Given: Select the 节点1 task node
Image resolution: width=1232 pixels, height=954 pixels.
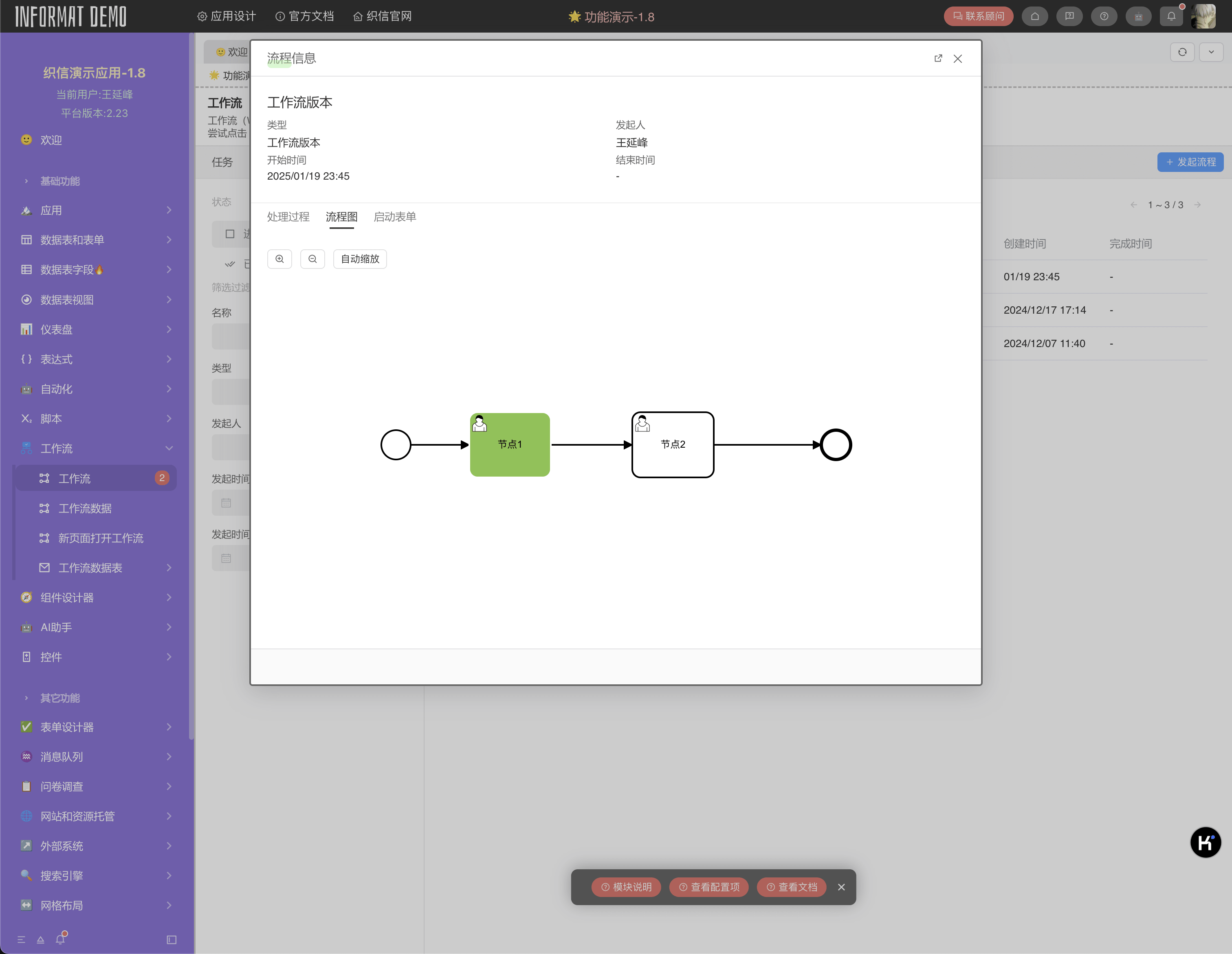Looking at the screenshot, I should tap(509, 444).
